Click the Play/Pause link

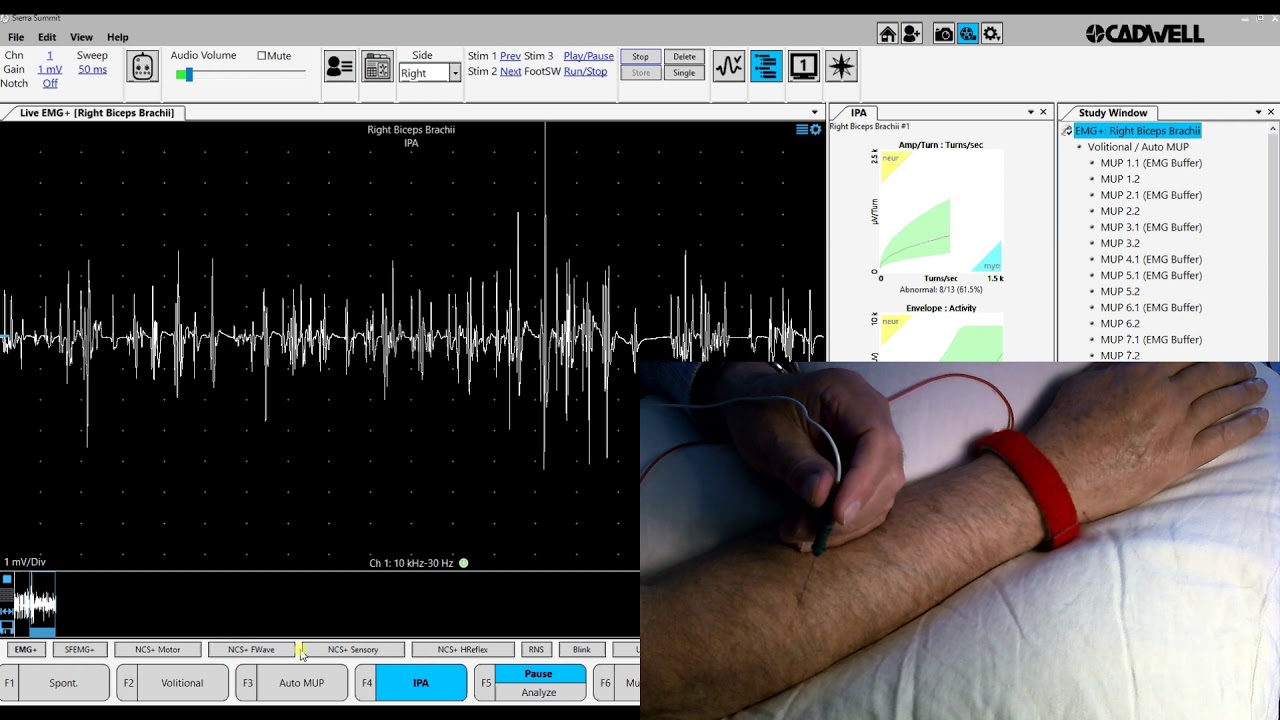pyautogui.click(x=588, y=56)
